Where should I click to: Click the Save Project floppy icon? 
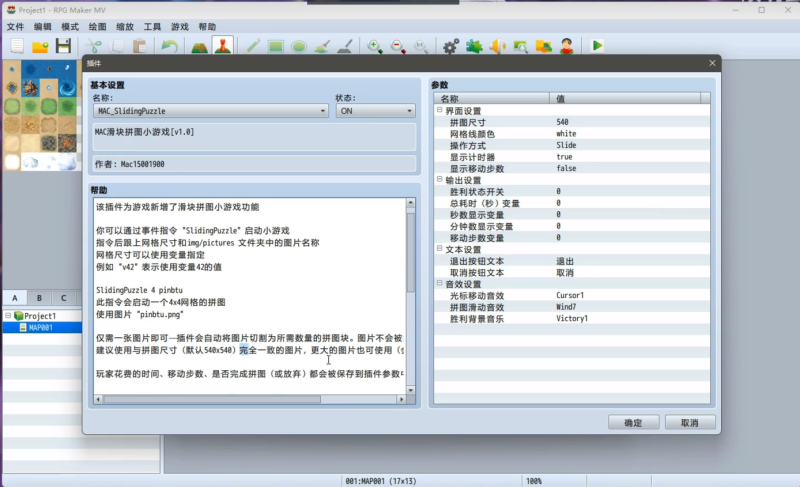click(x=63, y=46)
